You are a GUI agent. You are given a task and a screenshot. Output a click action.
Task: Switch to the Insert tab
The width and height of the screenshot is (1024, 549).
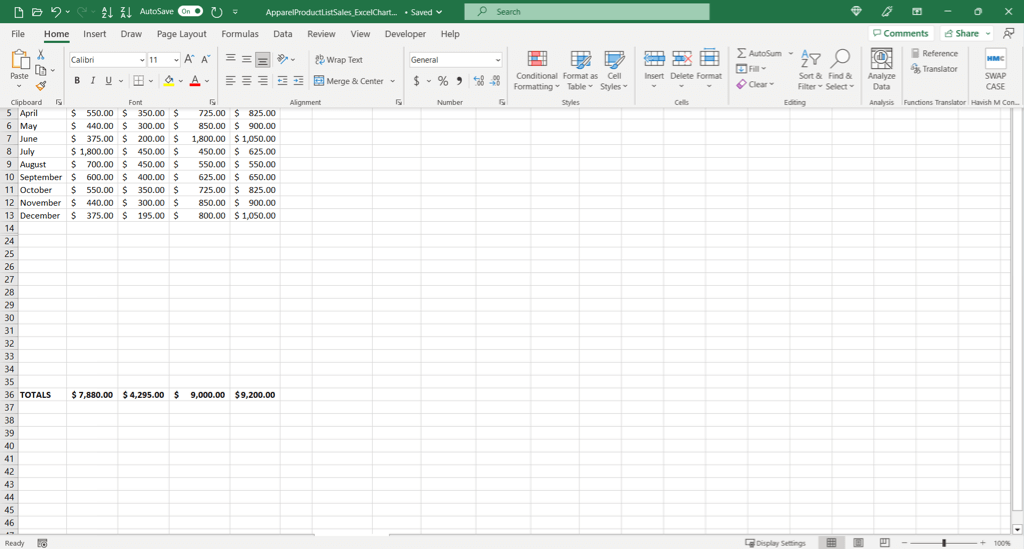[95, 34]
